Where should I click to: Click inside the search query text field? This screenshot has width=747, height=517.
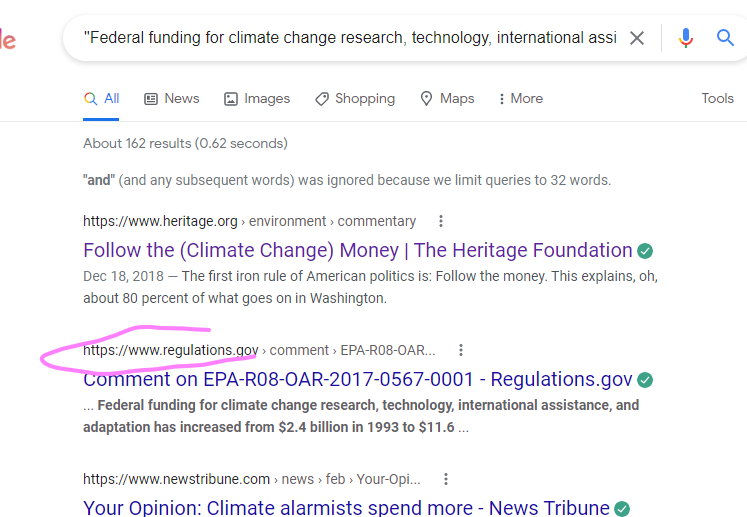[350, 39]
